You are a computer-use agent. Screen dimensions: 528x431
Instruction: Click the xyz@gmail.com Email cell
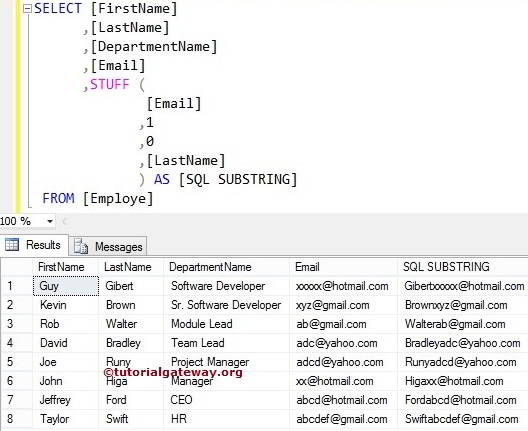tap(343, 305)
